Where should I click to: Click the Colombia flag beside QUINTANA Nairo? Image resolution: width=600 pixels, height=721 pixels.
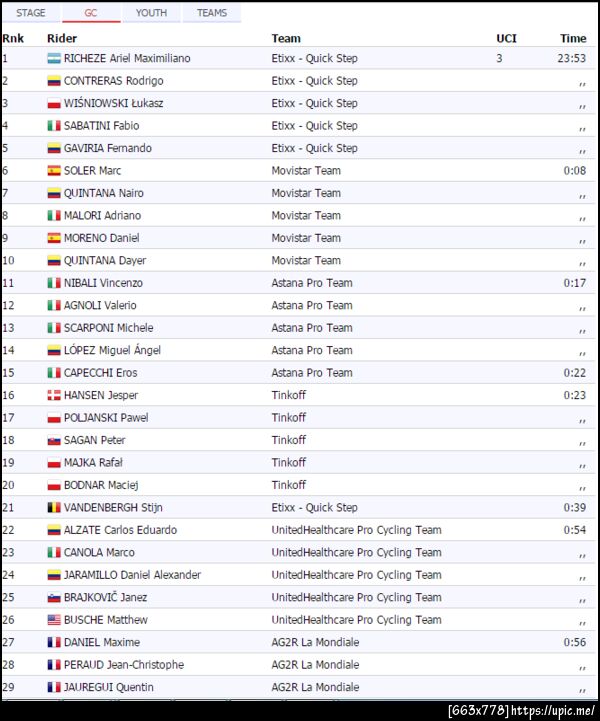(54, 193)
